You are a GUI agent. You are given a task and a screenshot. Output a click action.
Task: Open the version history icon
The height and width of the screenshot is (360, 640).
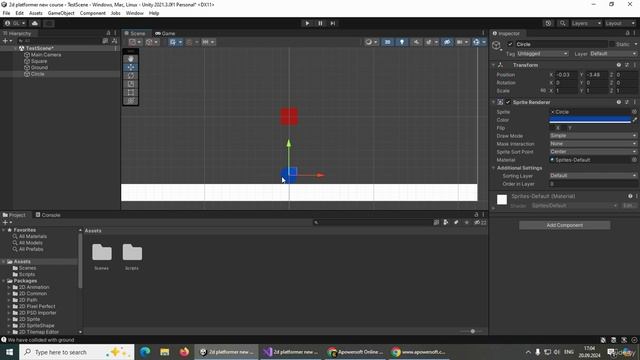coord(548,23)
